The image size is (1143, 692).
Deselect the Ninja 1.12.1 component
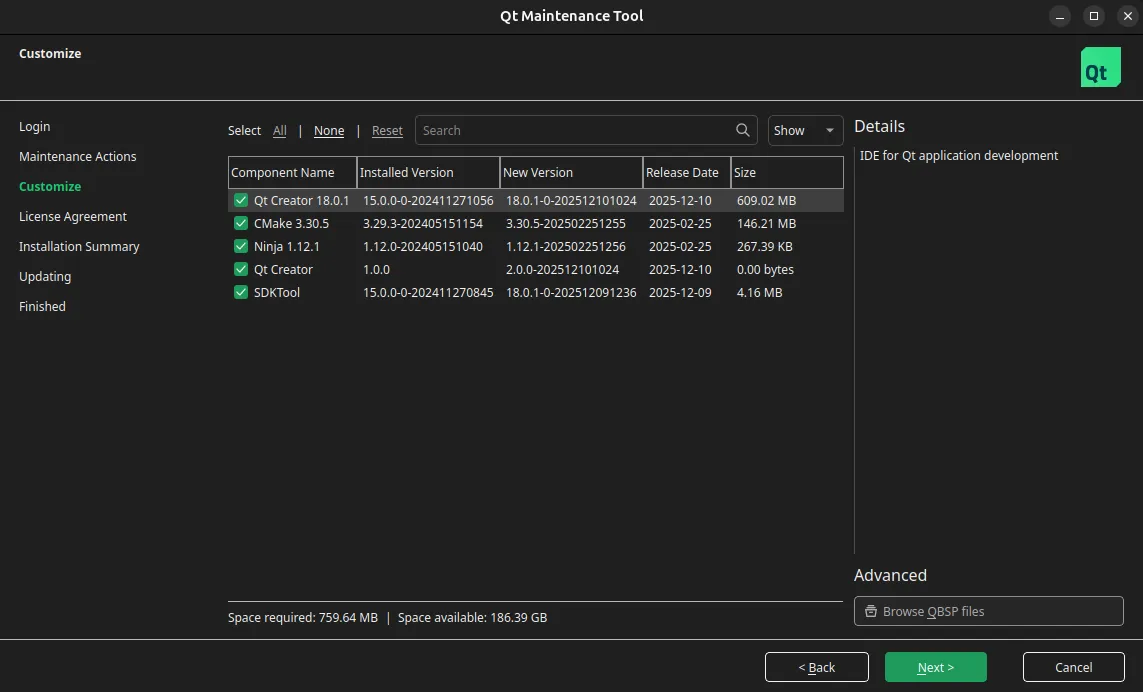240,246
